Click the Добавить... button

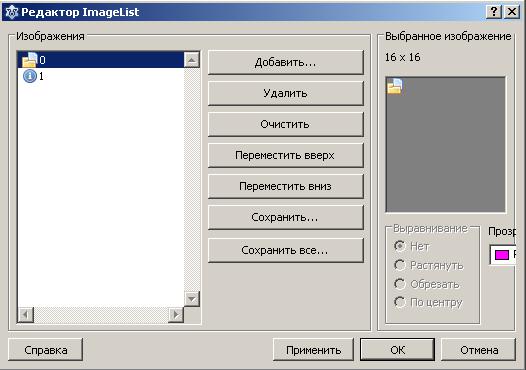pos(285,62)
